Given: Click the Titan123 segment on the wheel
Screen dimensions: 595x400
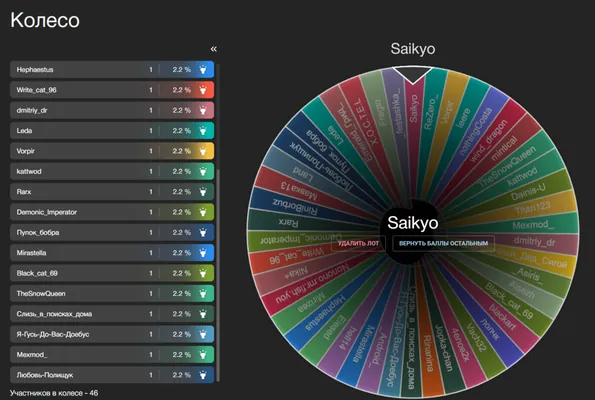Looking at the screenshot, I should pyautogui.click(x=533, y=208).
